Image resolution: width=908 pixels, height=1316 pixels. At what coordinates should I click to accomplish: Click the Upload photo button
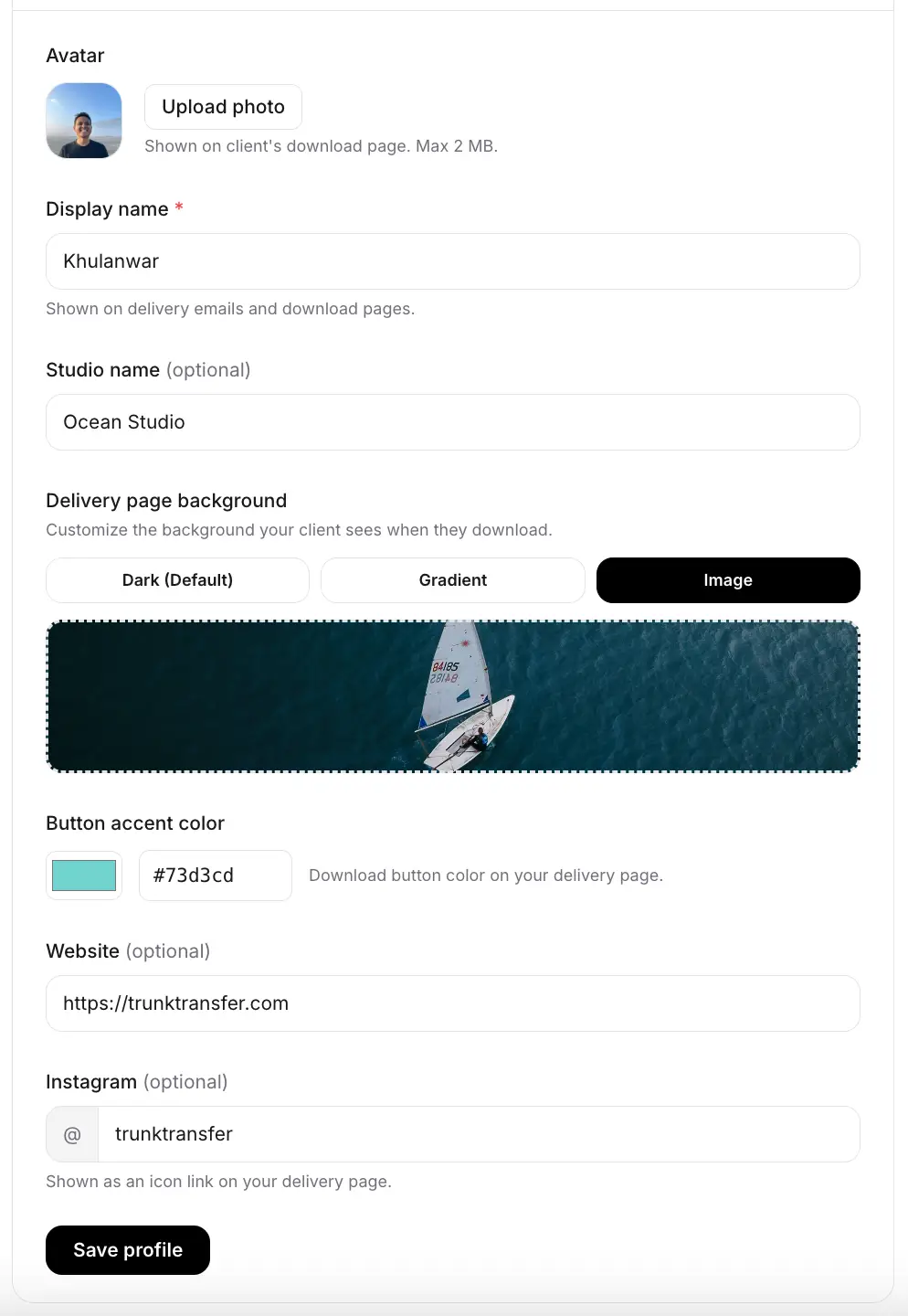point(223,107)
